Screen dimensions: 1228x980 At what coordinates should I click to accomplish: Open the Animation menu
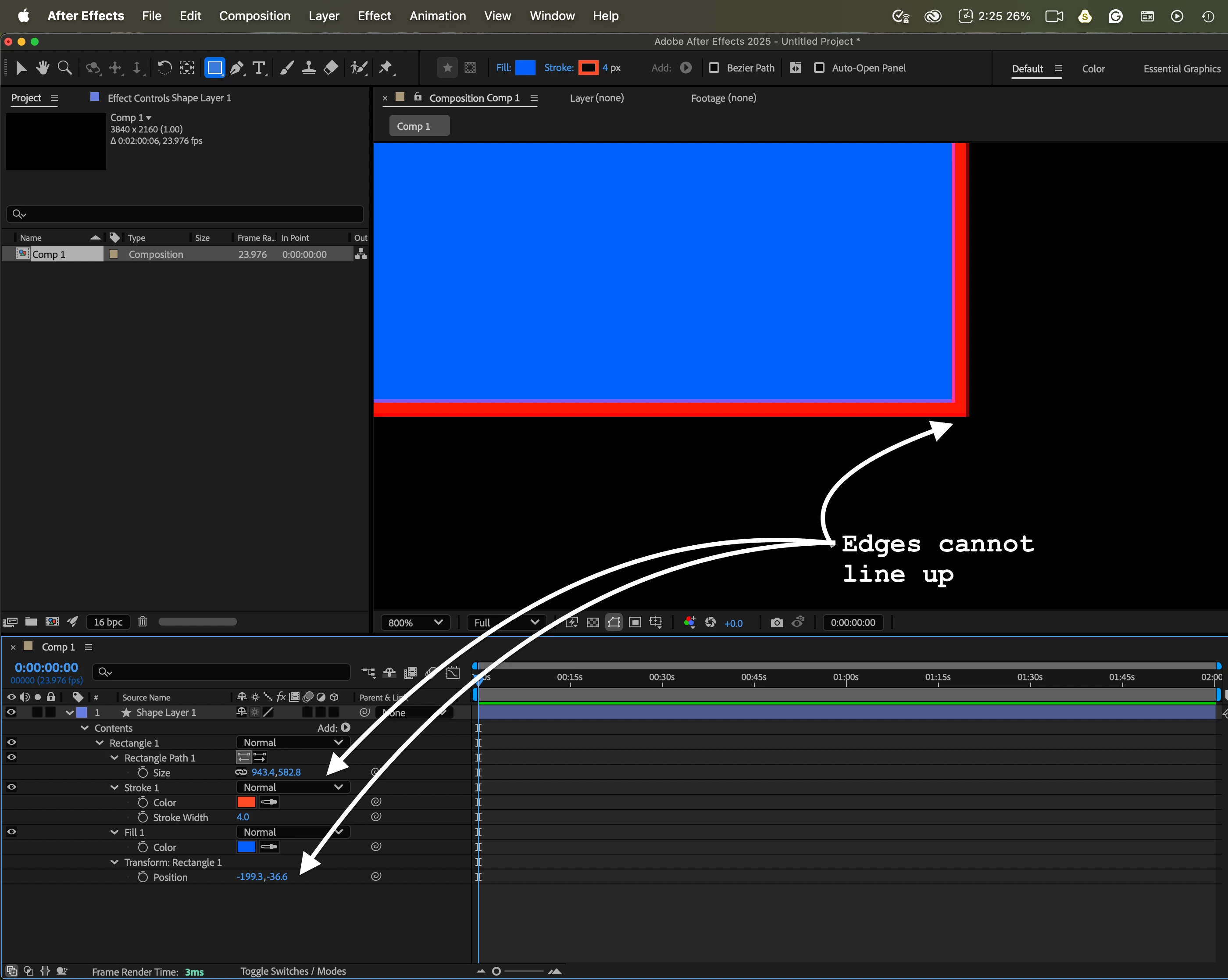tap(437, 16)
